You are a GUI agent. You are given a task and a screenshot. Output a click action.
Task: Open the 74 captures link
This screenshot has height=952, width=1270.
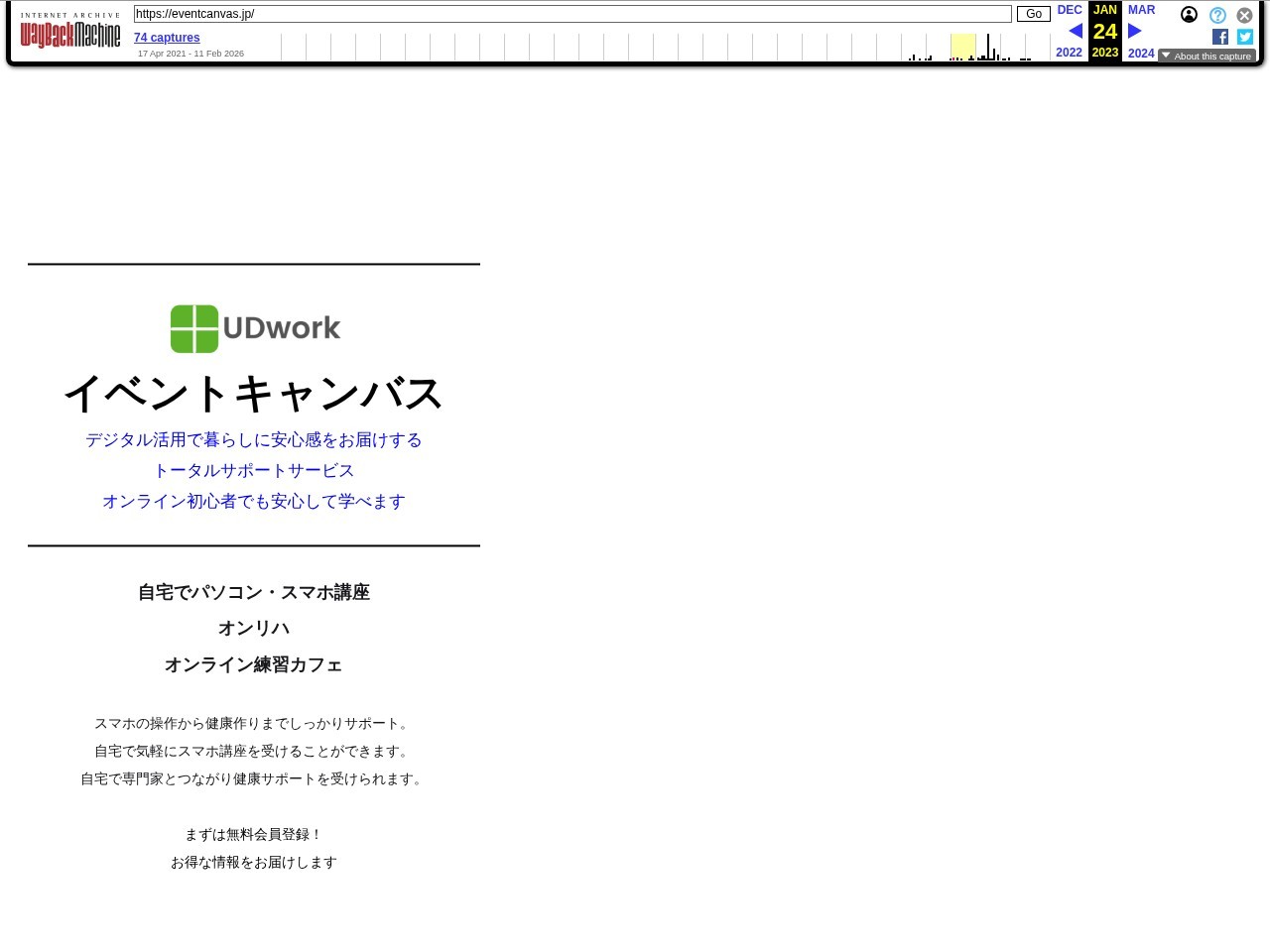point(167,38)
